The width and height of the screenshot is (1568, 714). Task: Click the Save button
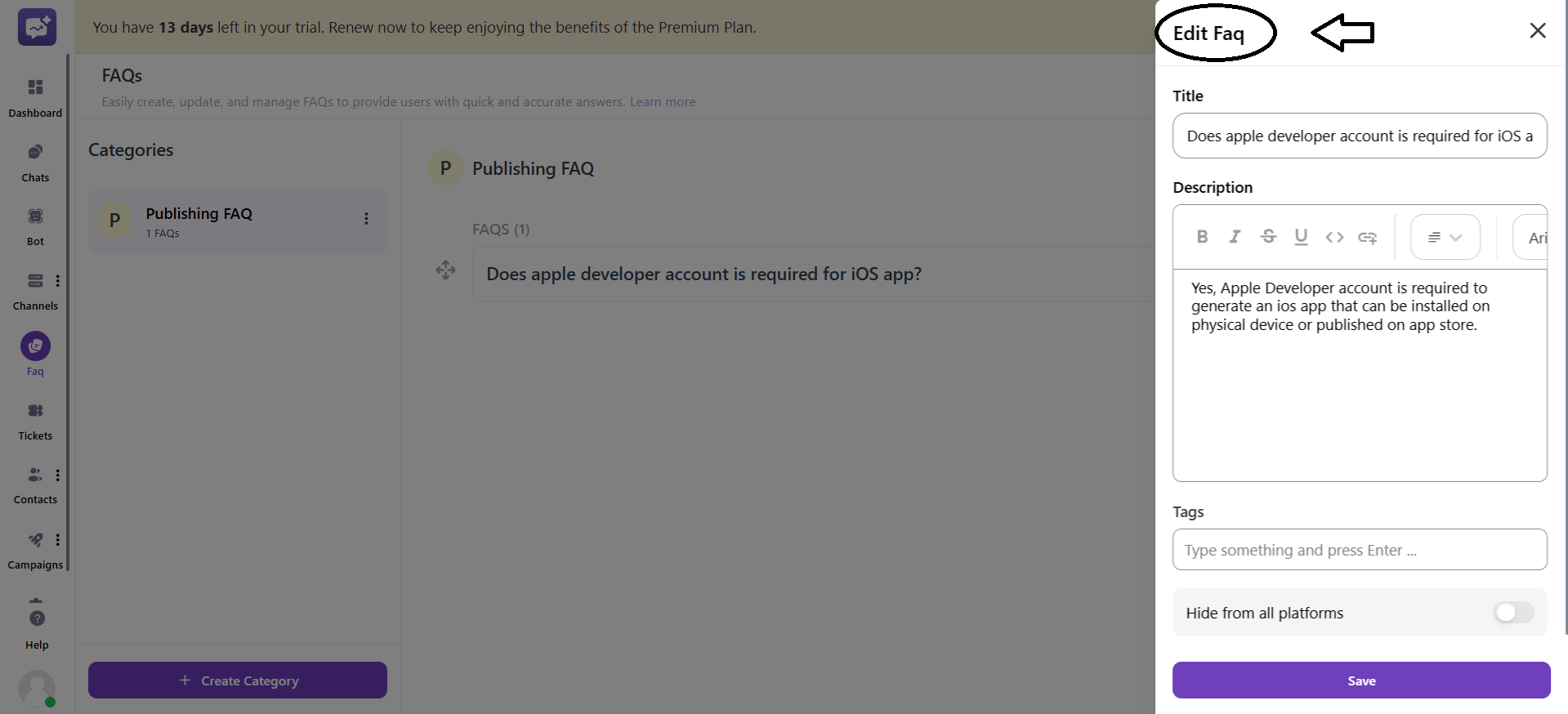(1361, 681)
